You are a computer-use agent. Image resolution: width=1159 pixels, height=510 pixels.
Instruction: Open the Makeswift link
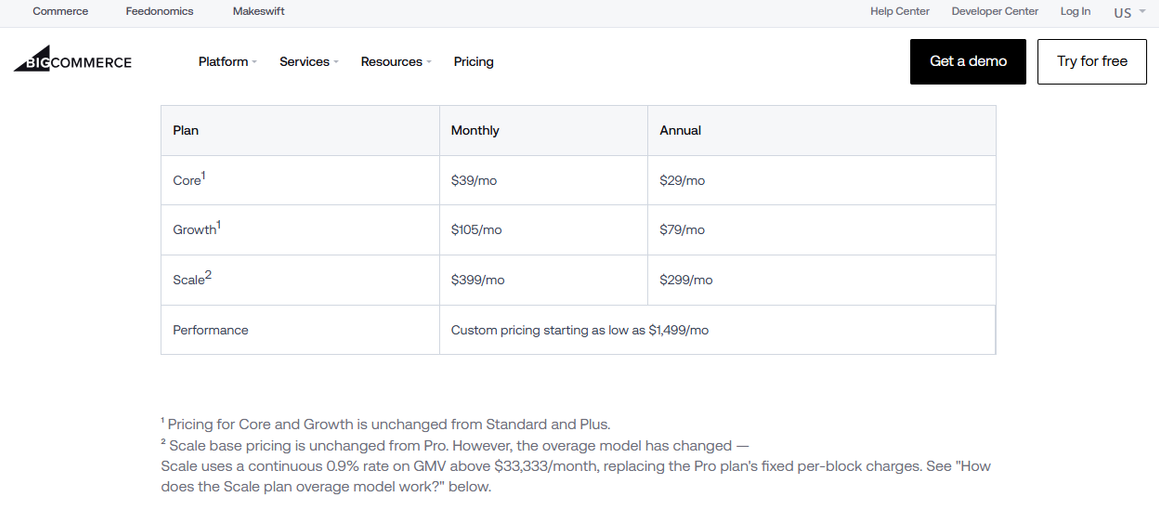pyautogui.click(x=259, y=11)
